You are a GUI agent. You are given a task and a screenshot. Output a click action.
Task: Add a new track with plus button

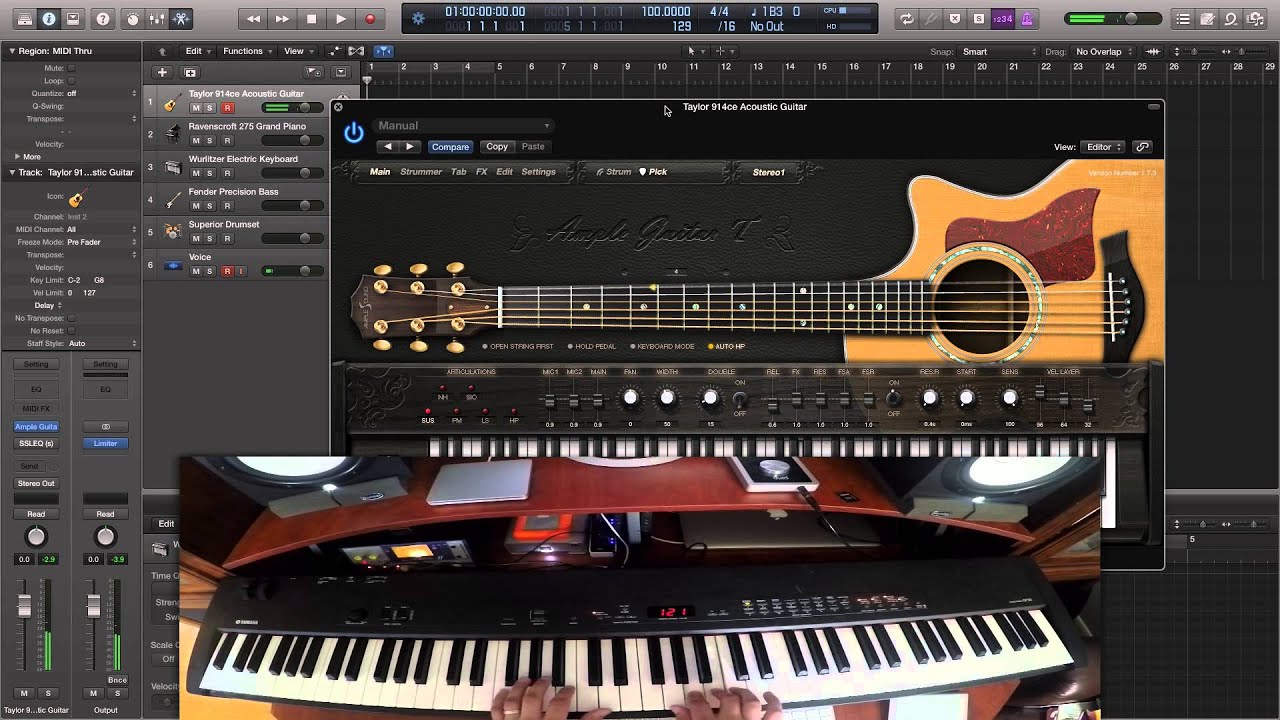pos(162,72)
